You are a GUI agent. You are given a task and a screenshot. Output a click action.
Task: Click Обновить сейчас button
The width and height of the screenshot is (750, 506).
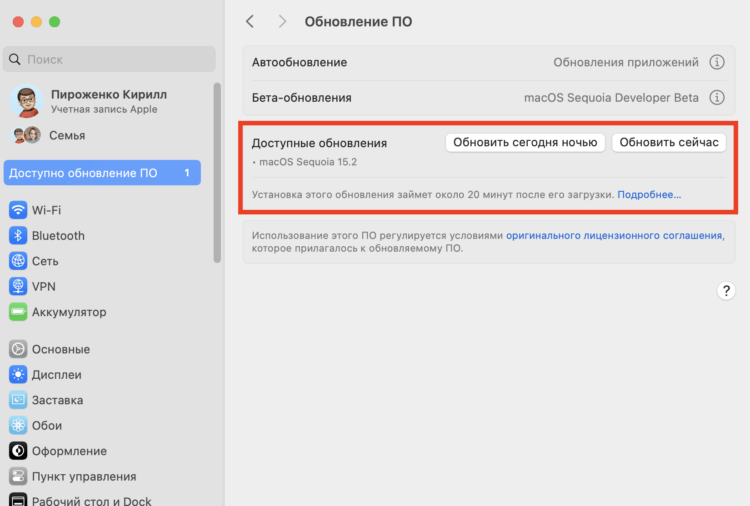(x=669, y=143)
